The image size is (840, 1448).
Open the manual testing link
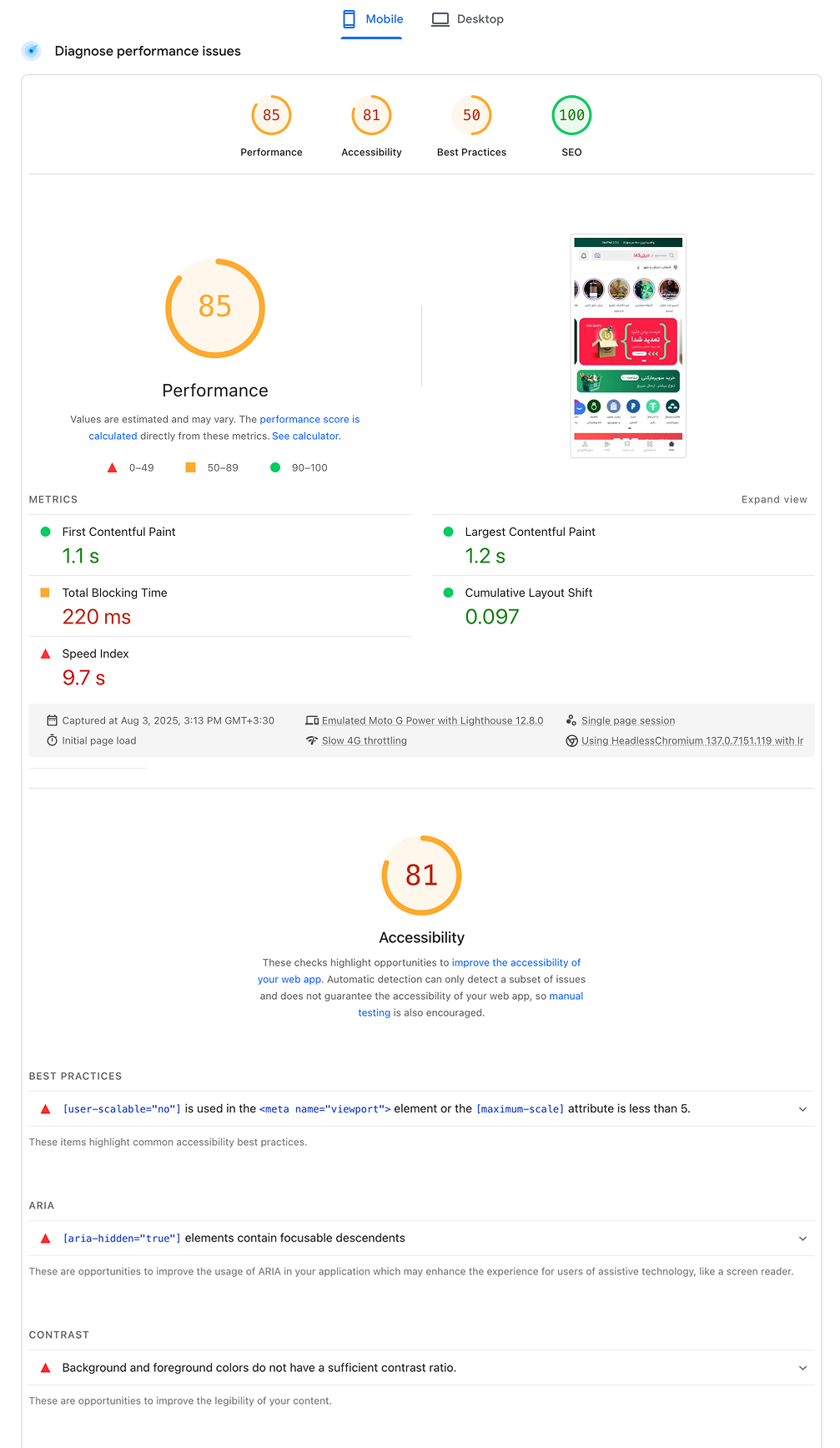[x=566, y=996]
